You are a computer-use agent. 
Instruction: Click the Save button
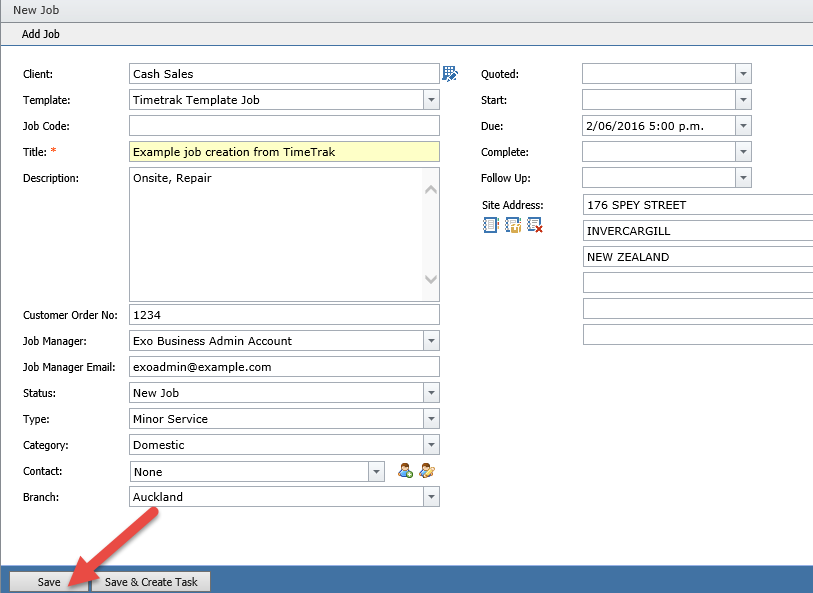click(49, 582)
